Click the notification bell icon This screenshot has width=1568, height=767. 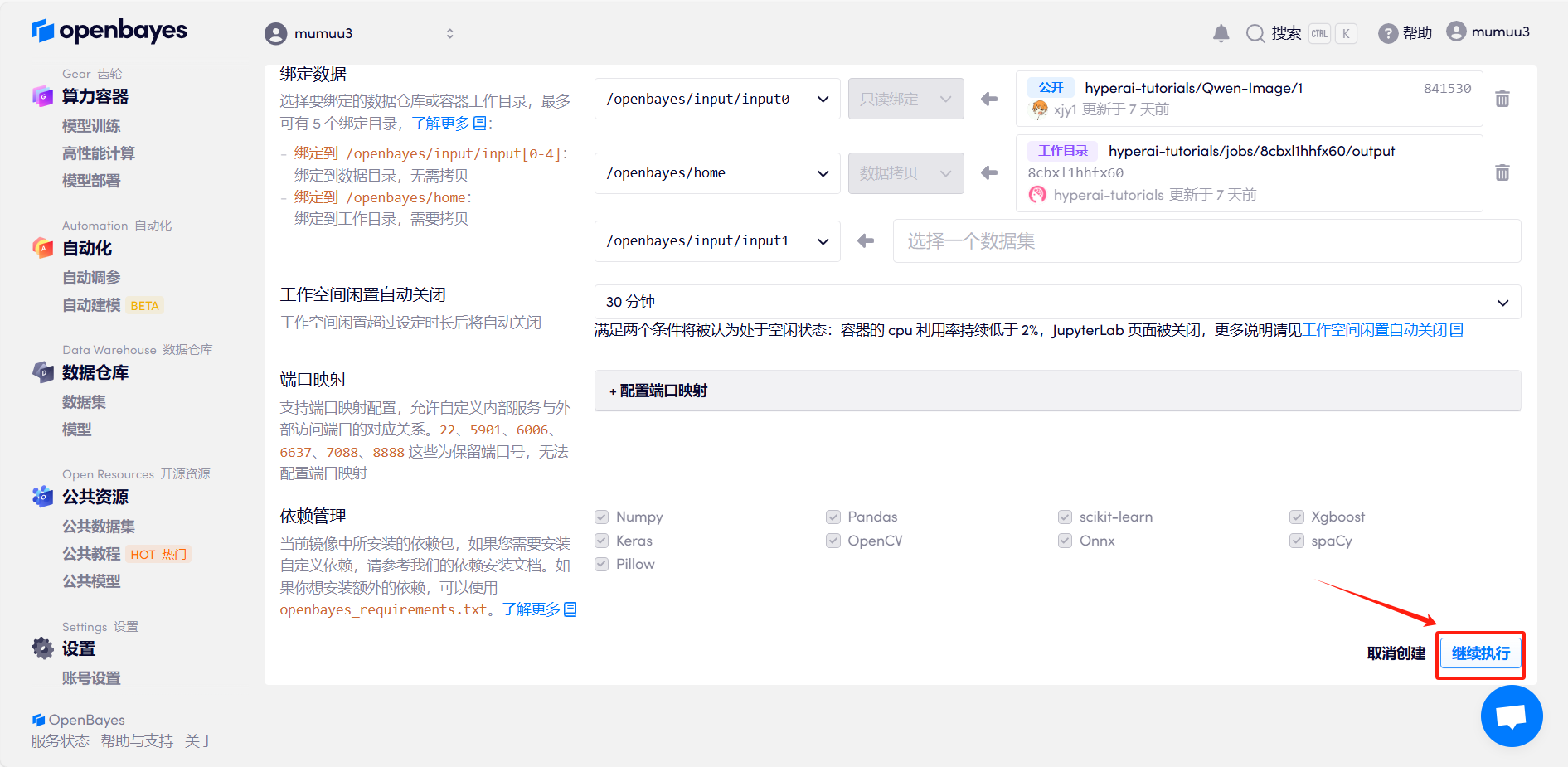click(x=1221, y=33)
